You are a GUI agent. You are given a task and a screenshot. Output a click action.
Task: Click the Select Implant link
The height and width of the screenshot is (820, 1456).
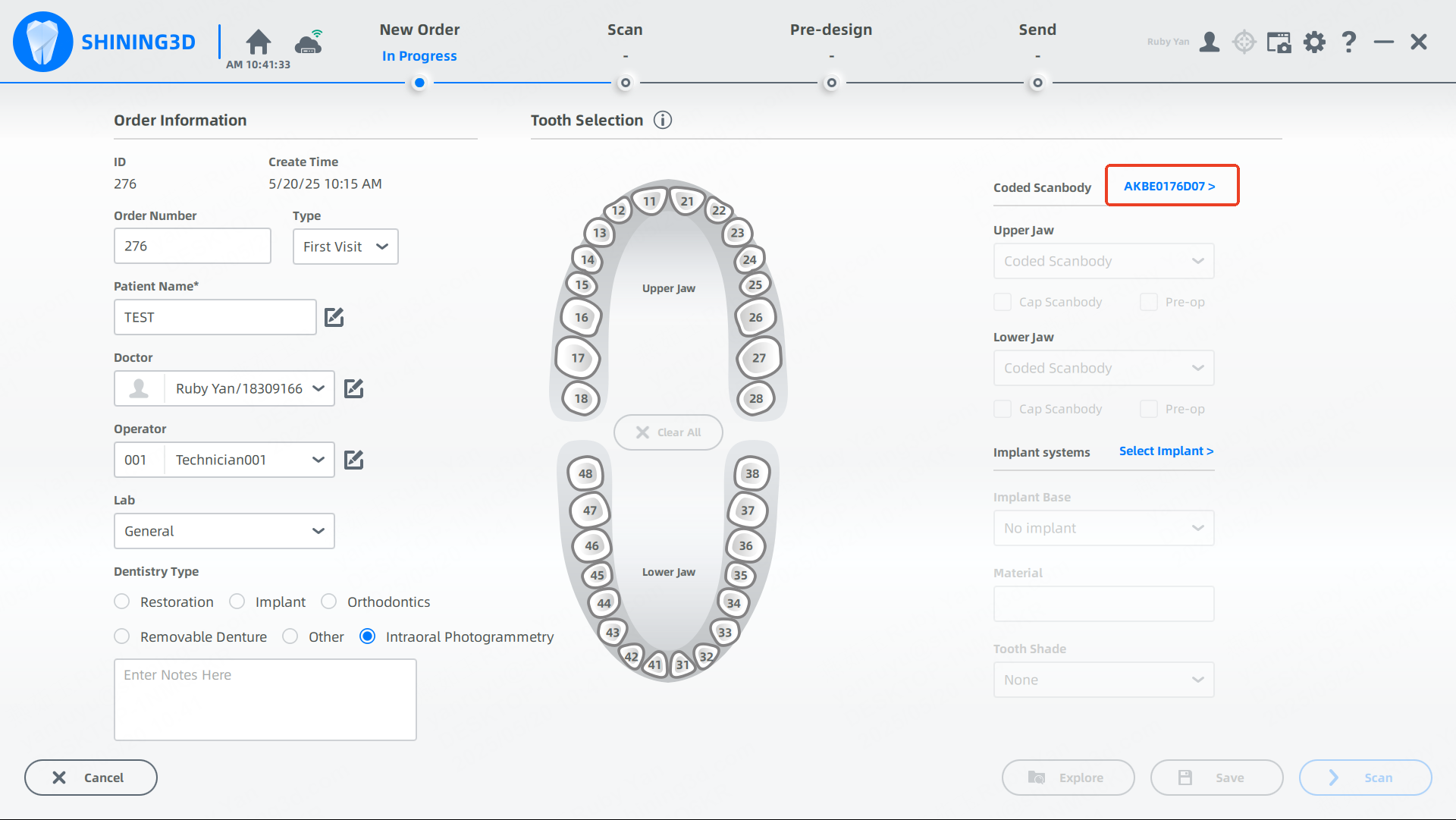coord(1166,451)
